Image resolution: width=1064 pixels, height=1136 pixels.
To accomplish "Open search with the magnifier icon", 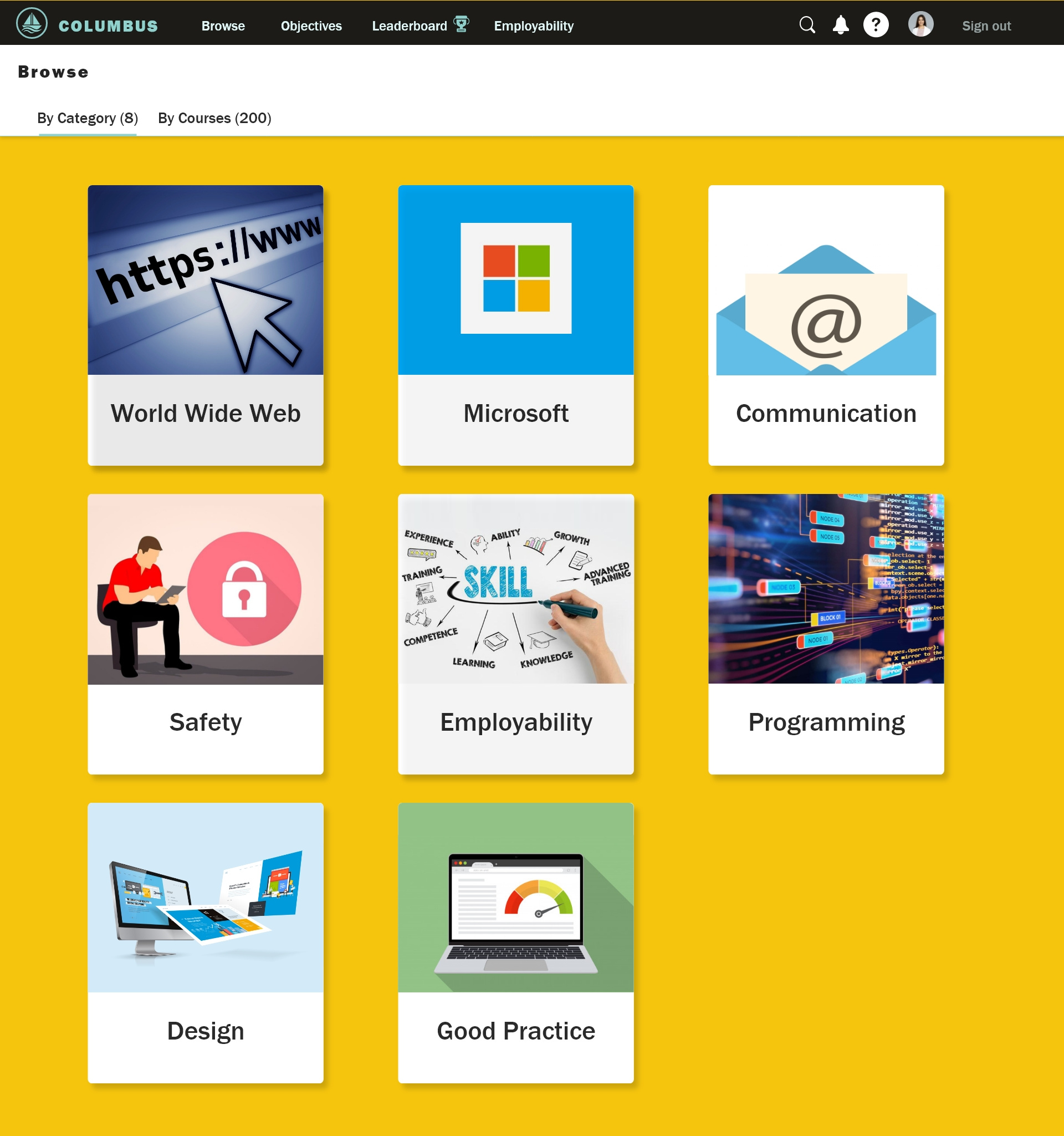I will 806,25.
